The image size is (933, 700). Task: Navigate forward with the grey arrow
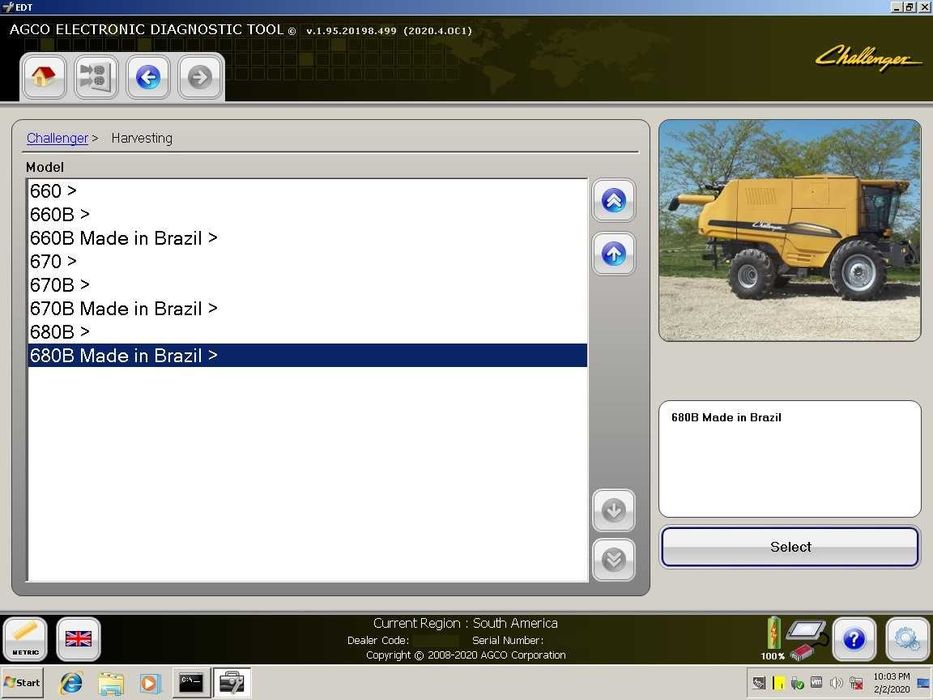tap(200, 77)
